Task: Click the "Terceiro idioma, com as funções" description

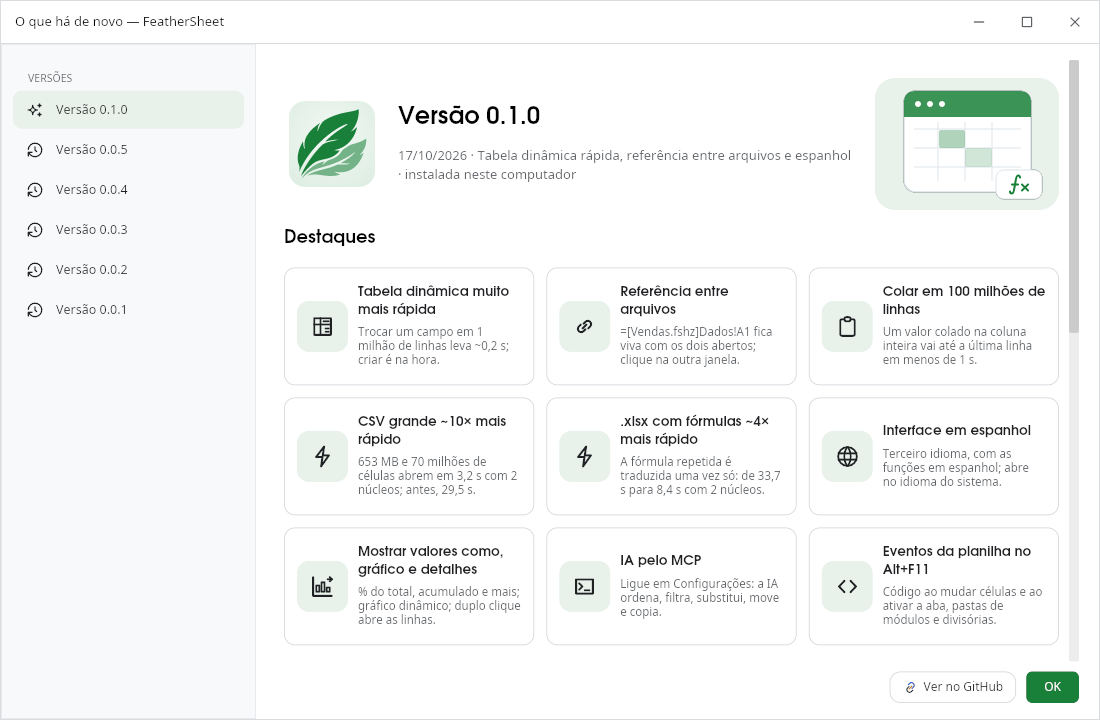Action: tap(955, 467)
